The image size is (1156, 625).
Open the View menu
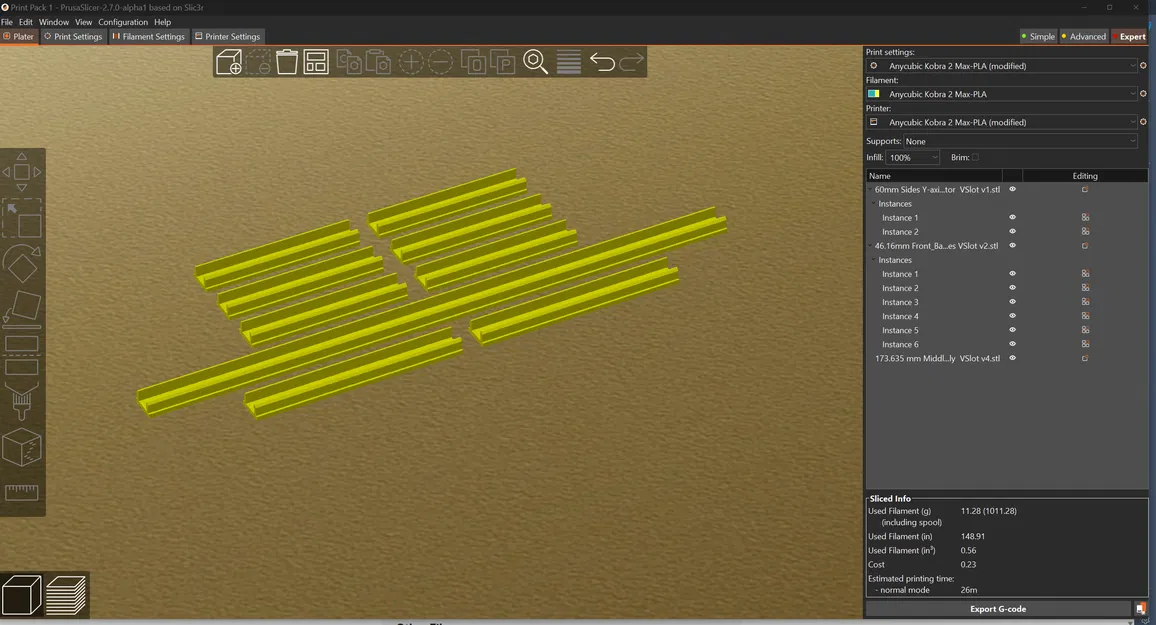[83, 22]
